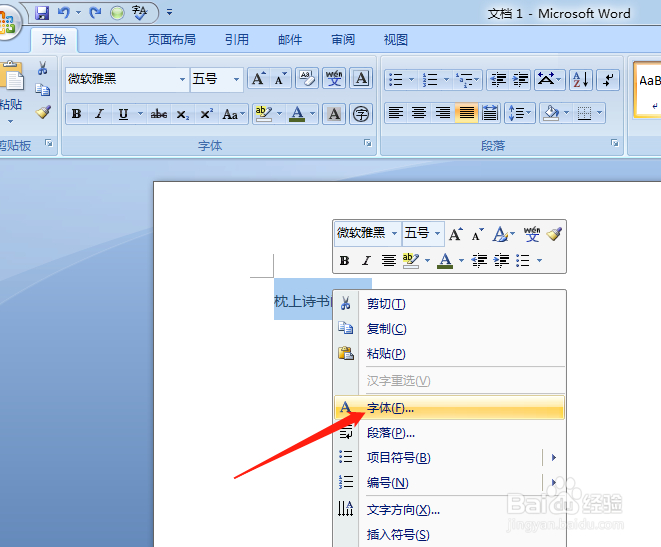
Task: Toggle Align Left in paragraph group
Action: click(396, 113)
